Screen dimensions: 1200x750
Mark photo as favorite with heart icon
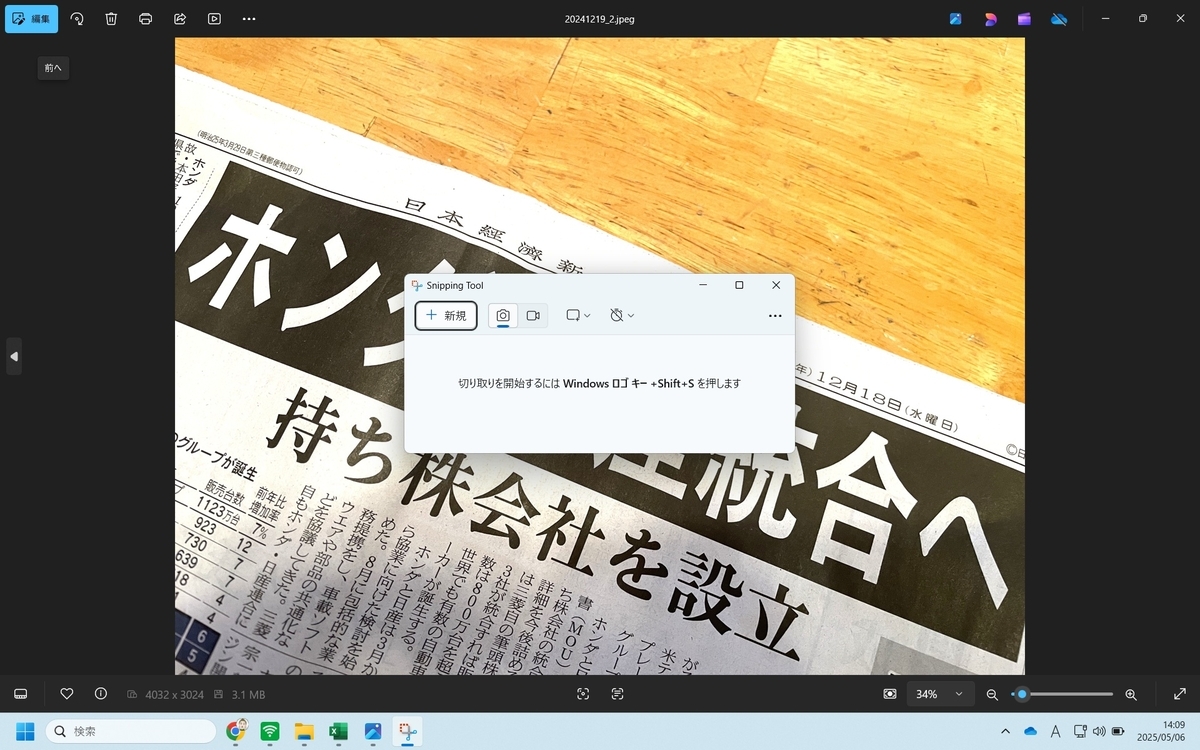tap(67, 694)
